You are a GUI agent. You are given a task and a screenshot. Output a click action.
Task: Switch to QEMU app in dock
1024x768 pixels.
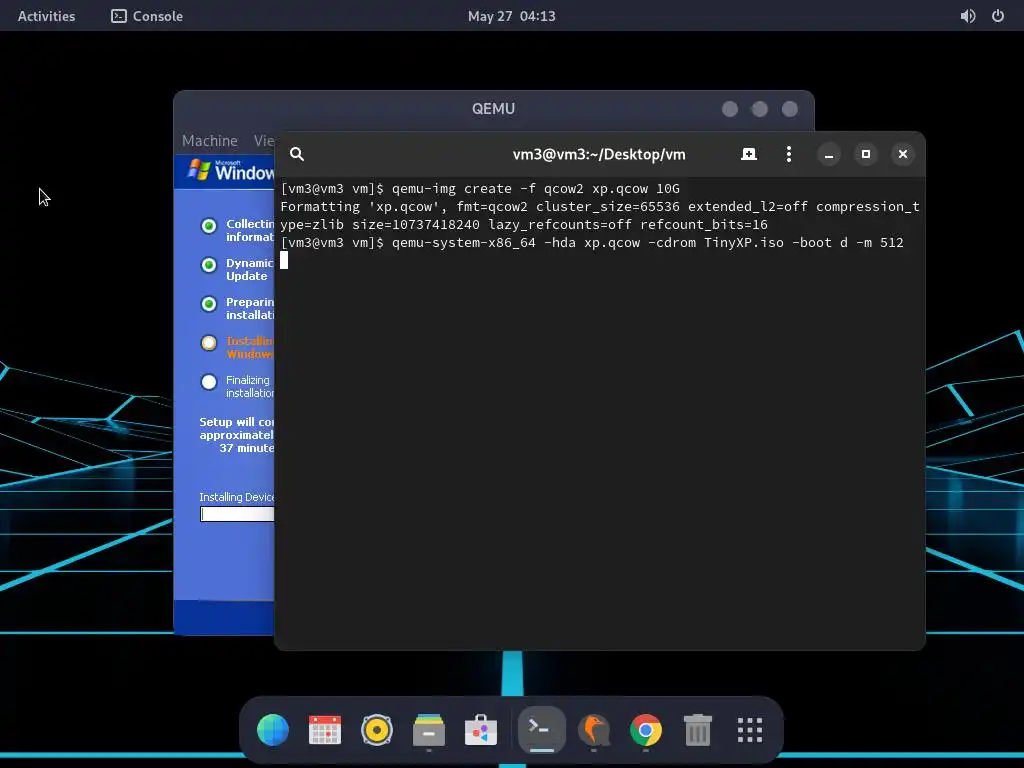pos(594,729)
